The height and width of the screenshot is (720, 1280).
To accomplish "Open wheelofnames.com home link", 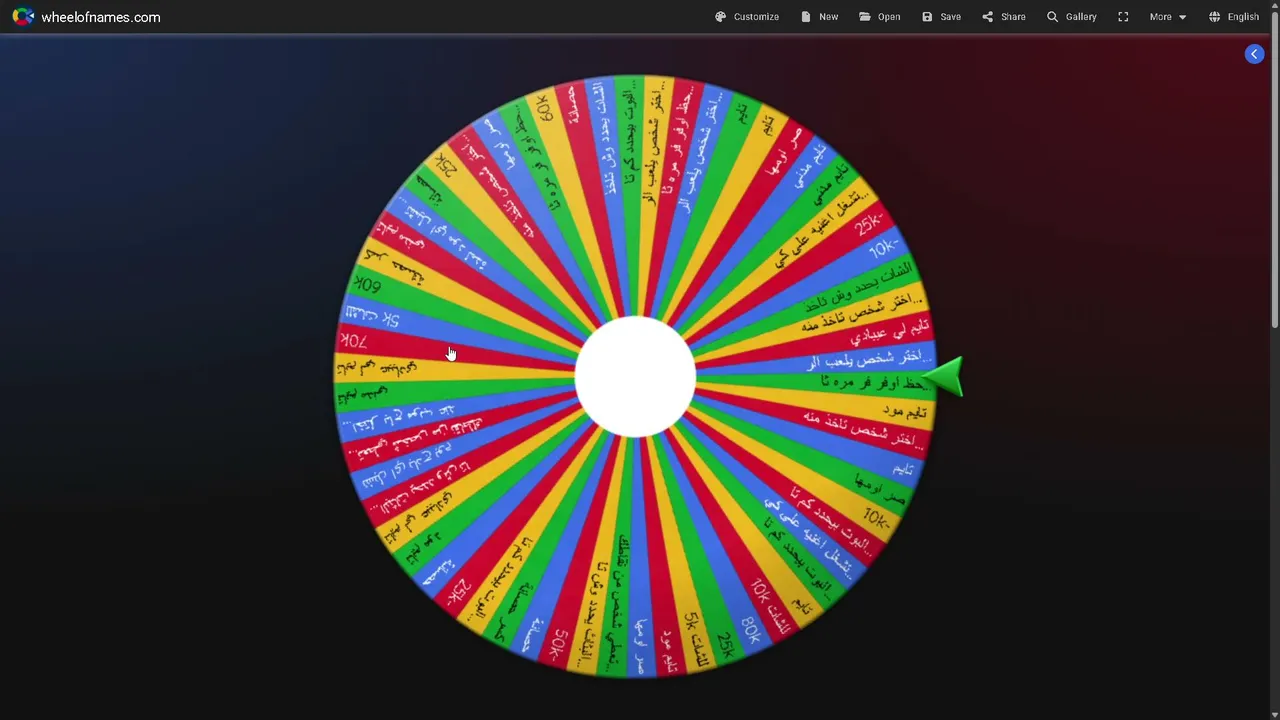I will point(100,17).
